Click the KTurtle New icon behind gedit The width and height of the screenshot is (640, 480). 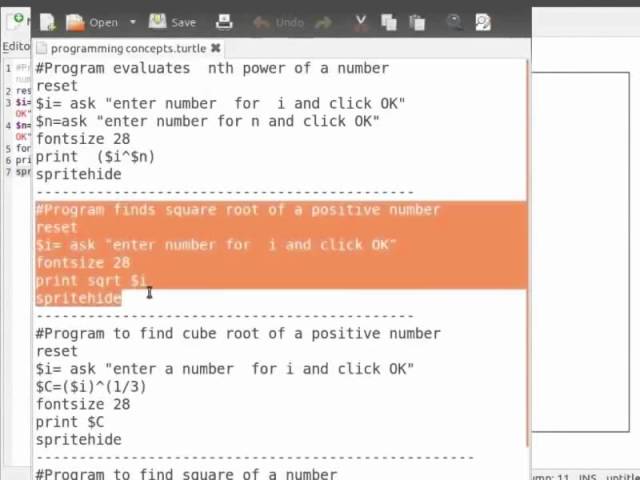pyautogui.click(x=16, y=20)
